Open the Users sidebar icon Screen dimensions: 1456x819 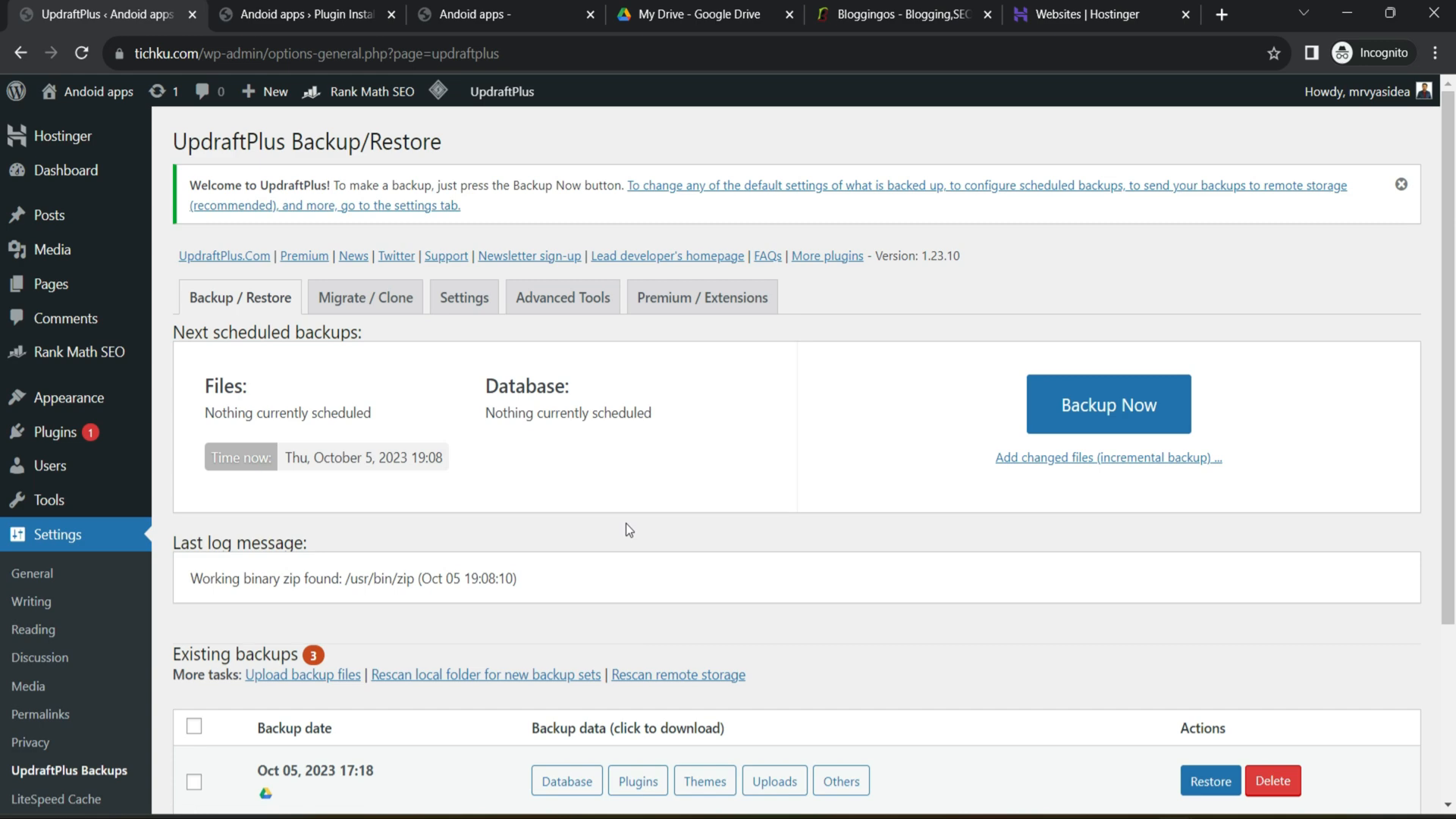pyautogui.click(x=17, y=466)
